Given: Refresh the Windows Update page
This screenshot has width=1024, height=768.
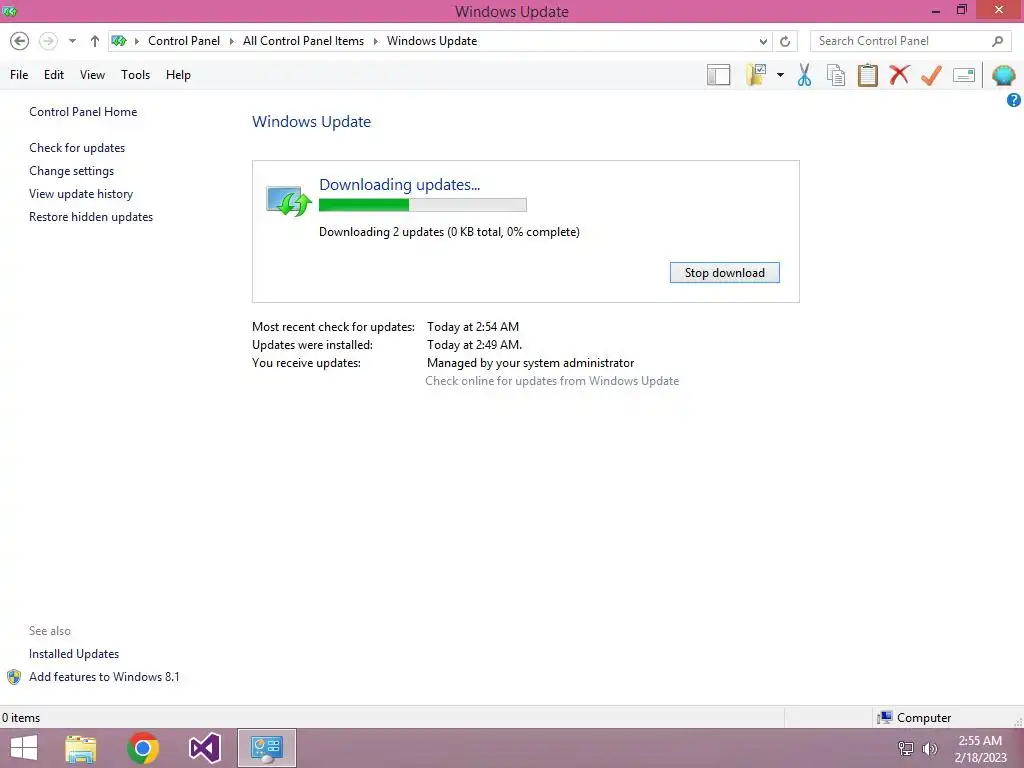Looking at the screenshot, I should 785,41.
